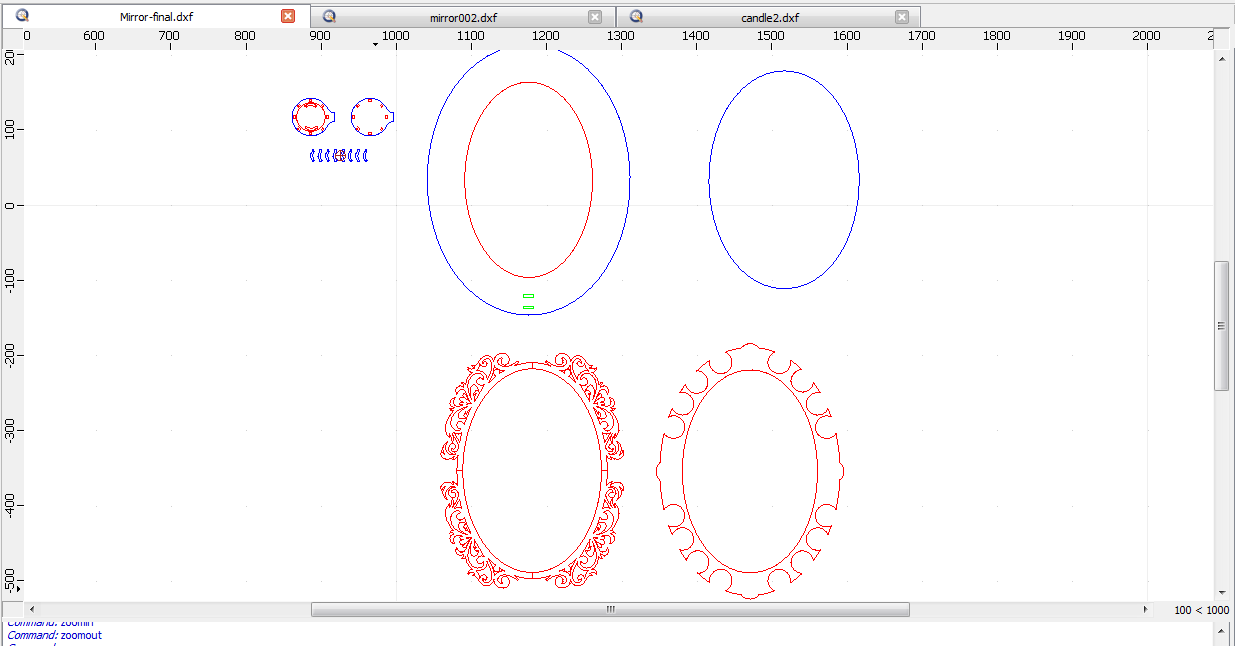
Task: Click the horizontal scrollbar left arrow
Action: (x=32, y=609)
